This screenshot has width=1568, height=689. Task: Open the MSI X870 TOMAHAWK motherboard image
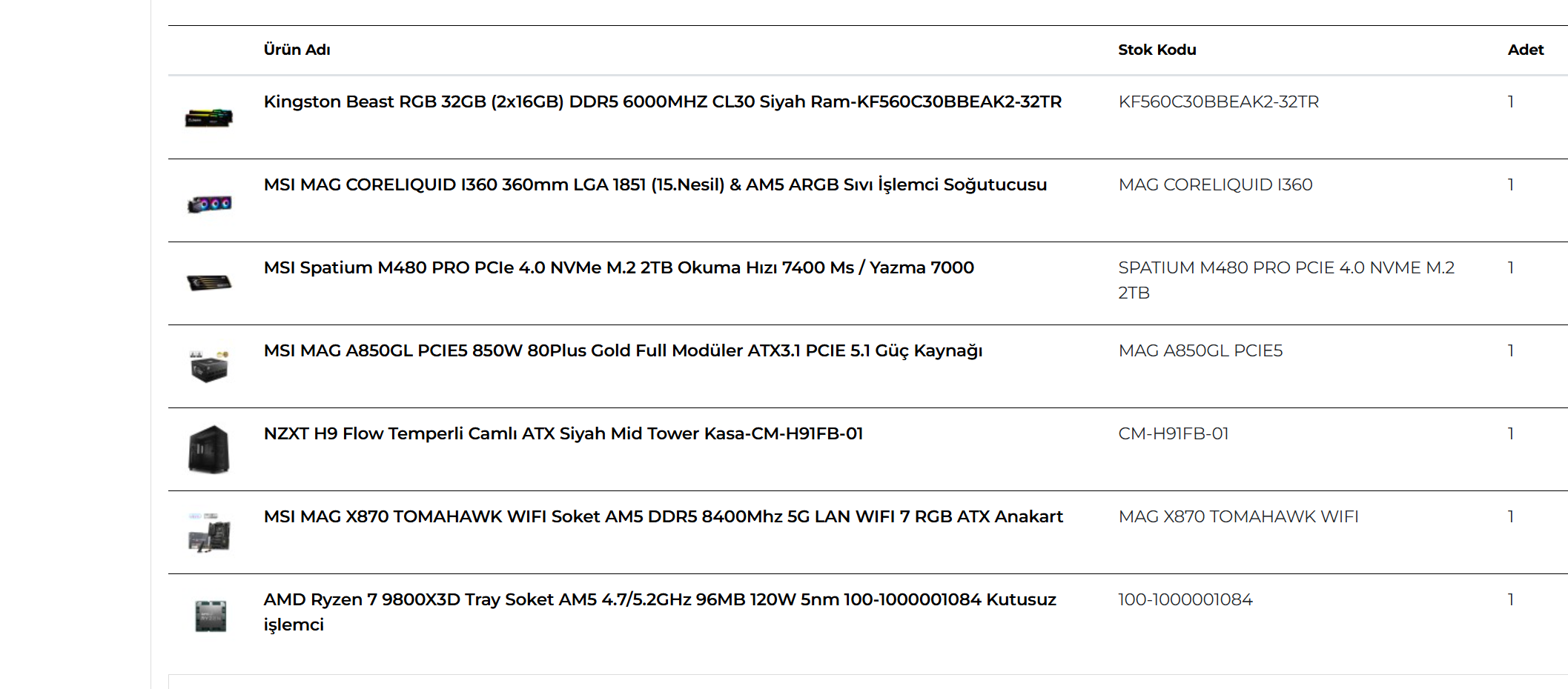209,532
